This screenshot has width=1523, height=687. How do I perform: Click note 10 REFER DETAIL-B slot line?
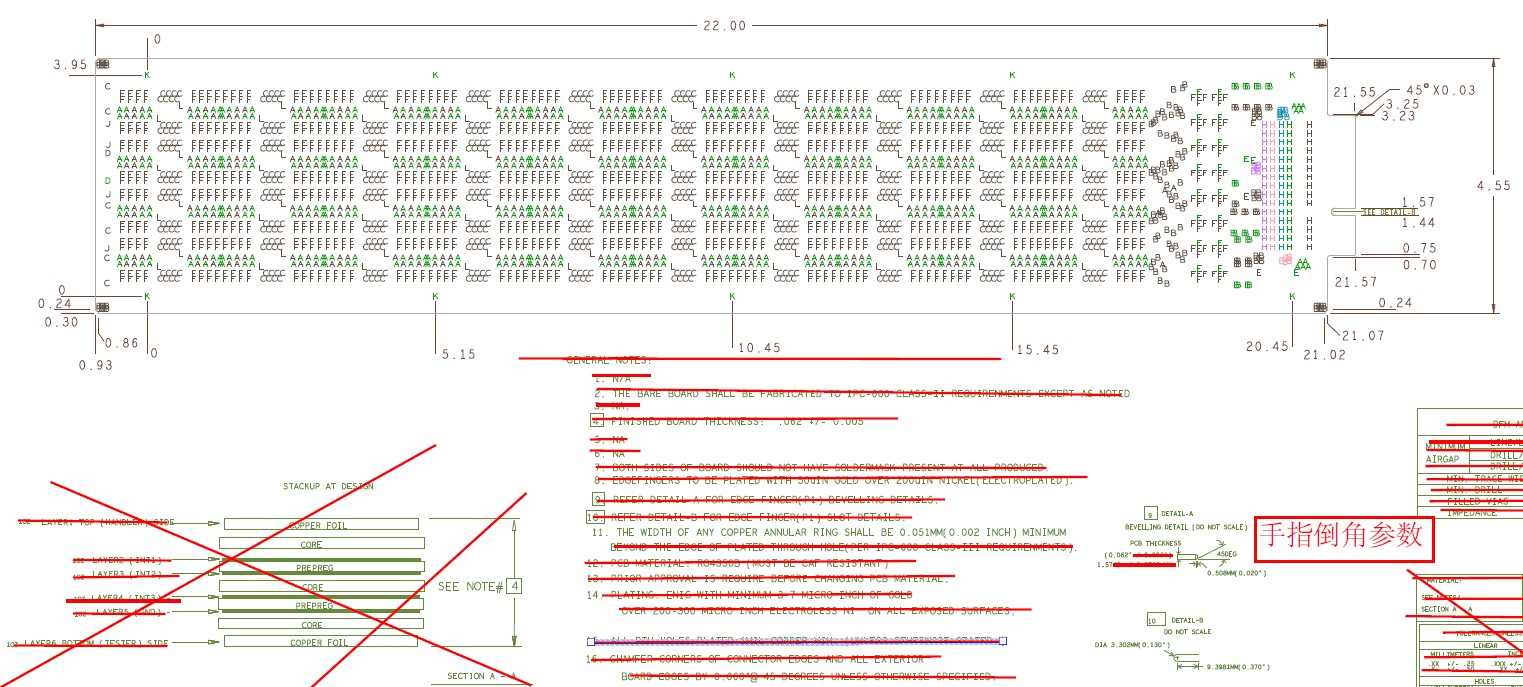click(746, 517)
